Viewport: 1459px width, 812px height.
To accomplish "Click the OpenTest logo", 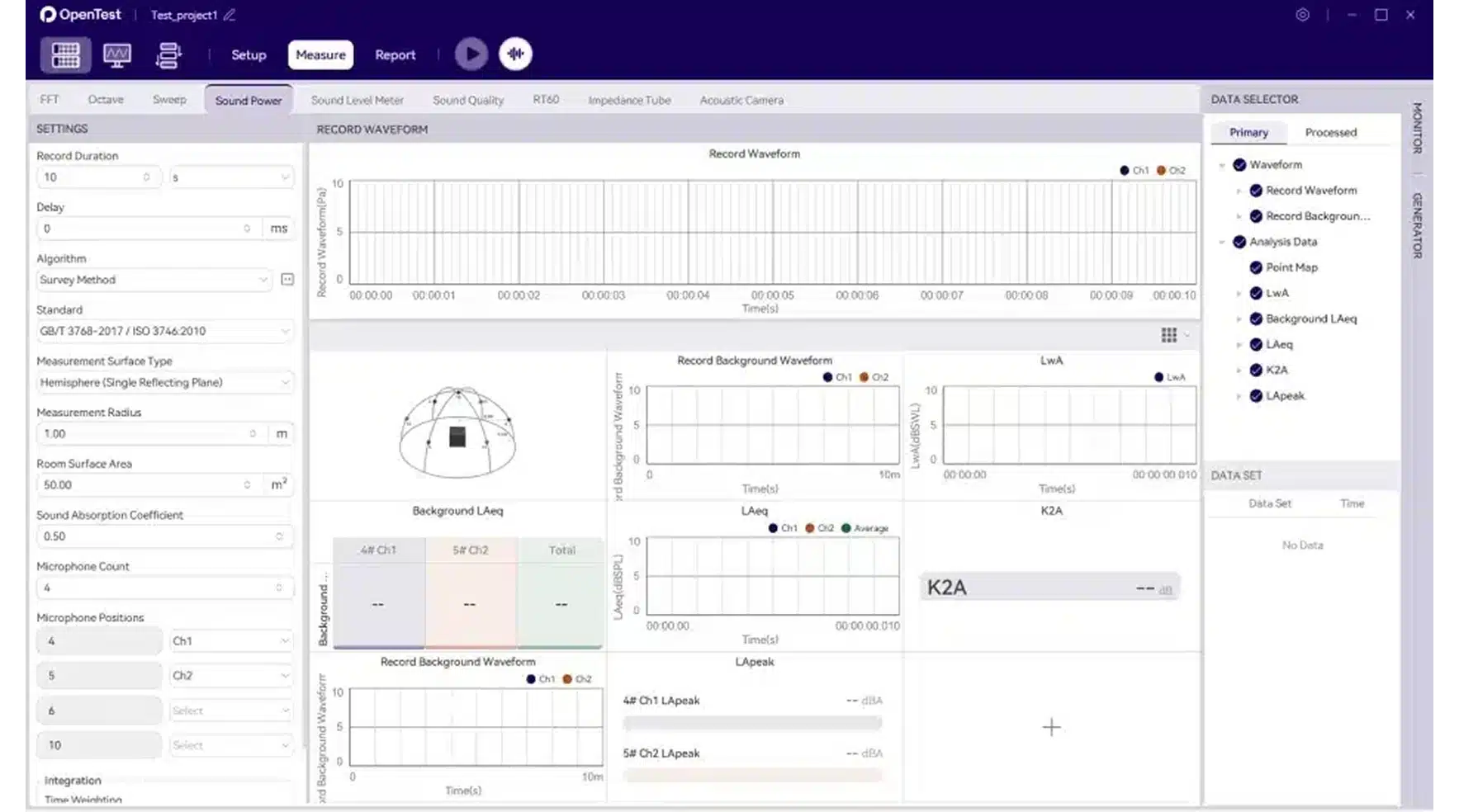I will (x=80, y=15).
